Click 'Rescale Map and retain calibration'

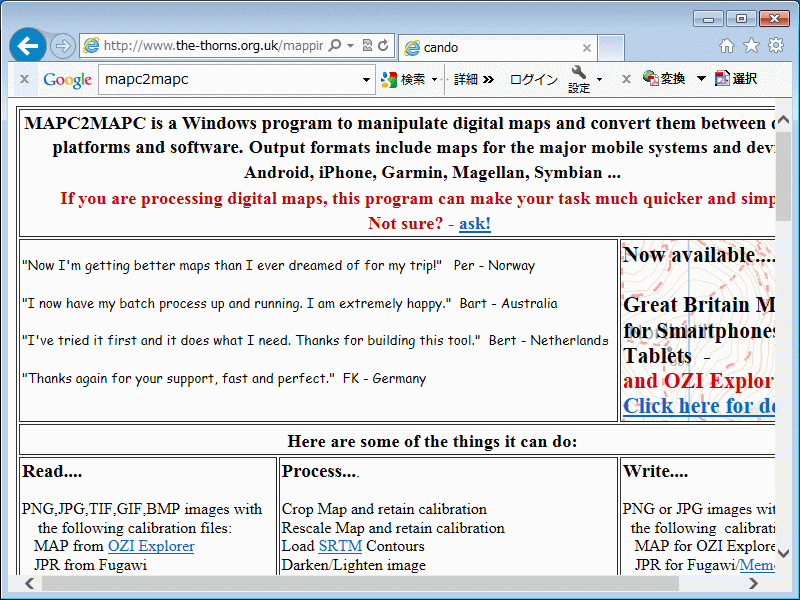(393, 528)
